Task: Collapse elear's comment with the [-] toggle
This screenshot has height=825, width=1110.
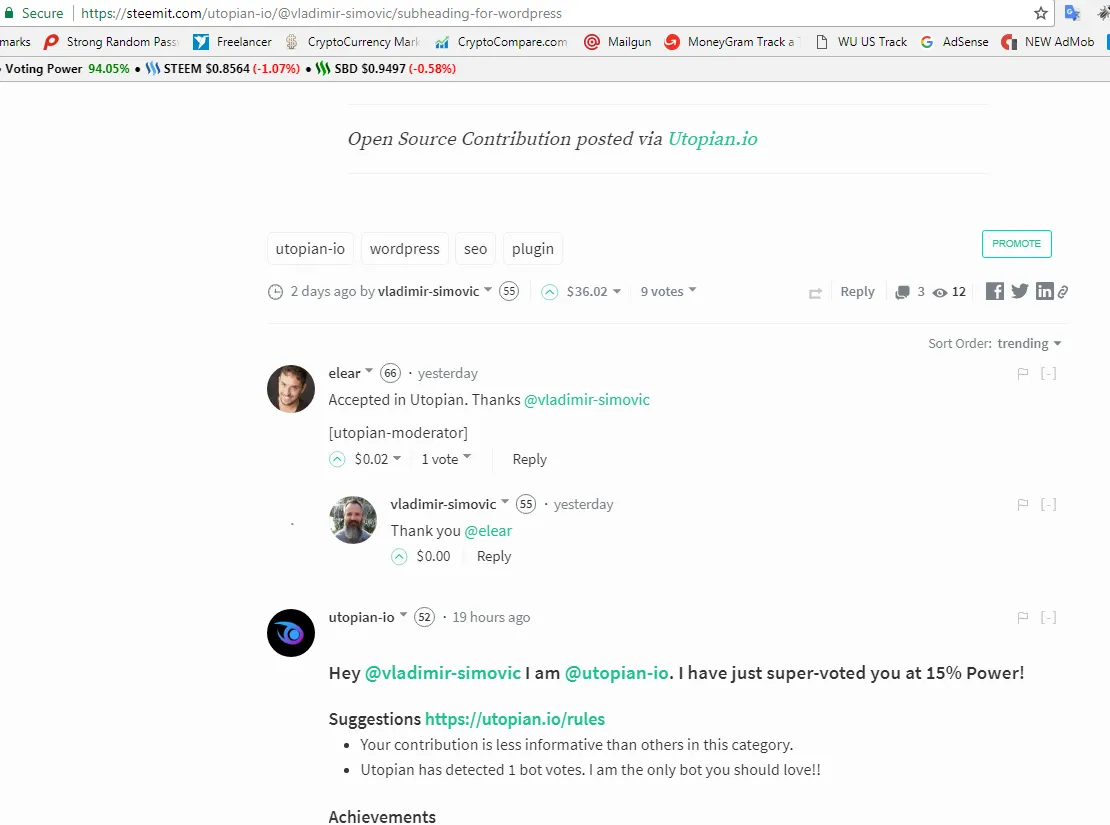Action: (x=1048, y=373)
